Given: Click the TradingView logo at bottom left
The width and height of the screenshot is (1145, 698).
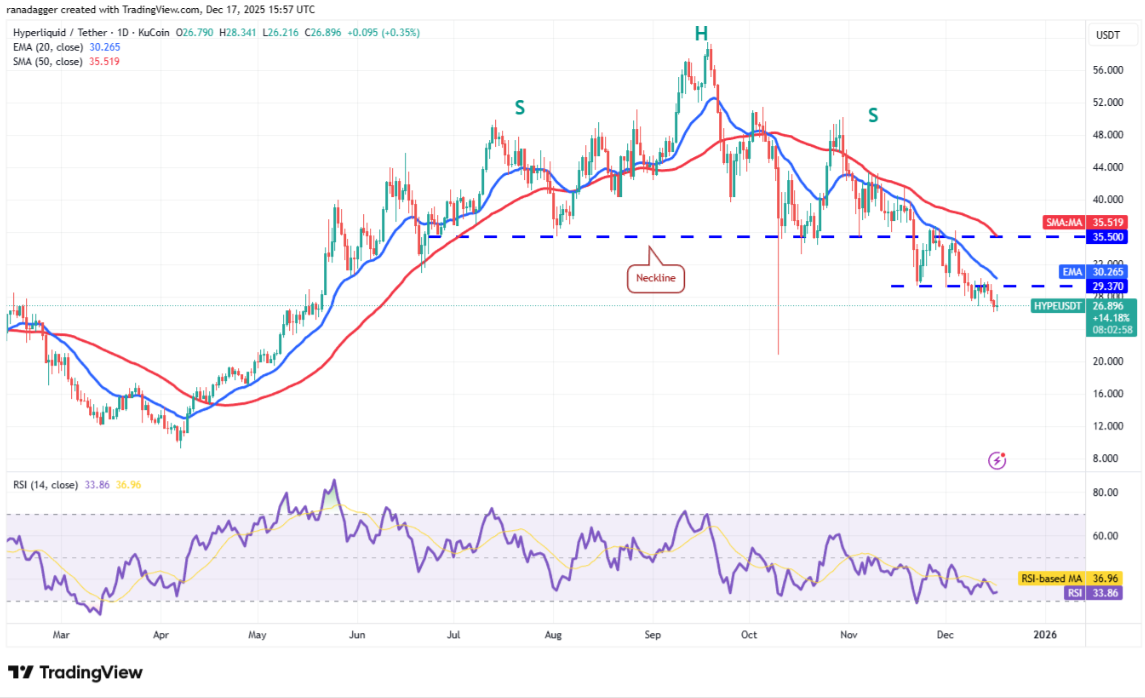Looking at the screenshot, I should [76, 672].
